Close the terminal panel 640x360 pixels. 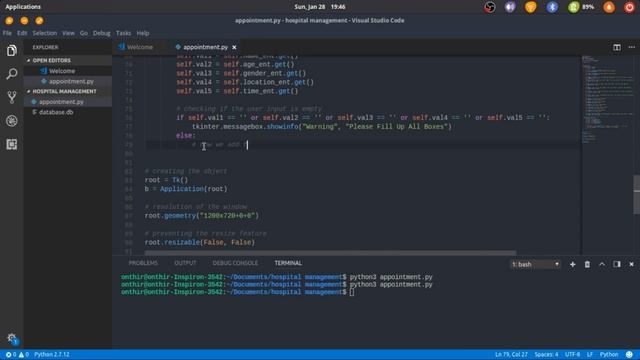click(631, 264)
